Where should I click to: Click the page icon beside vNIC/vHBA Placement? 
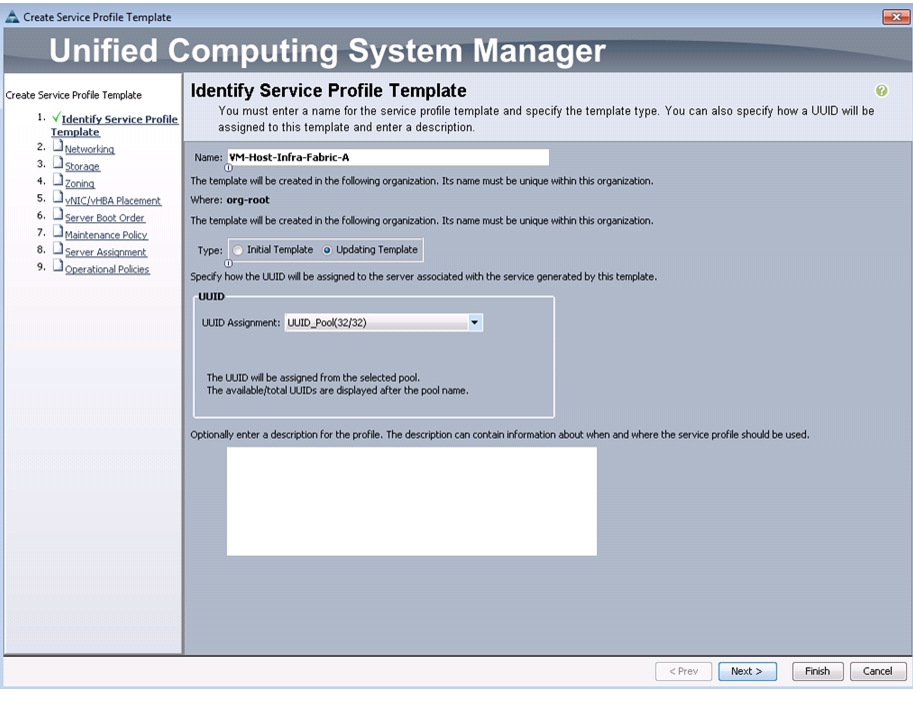(x=58, y=197)
